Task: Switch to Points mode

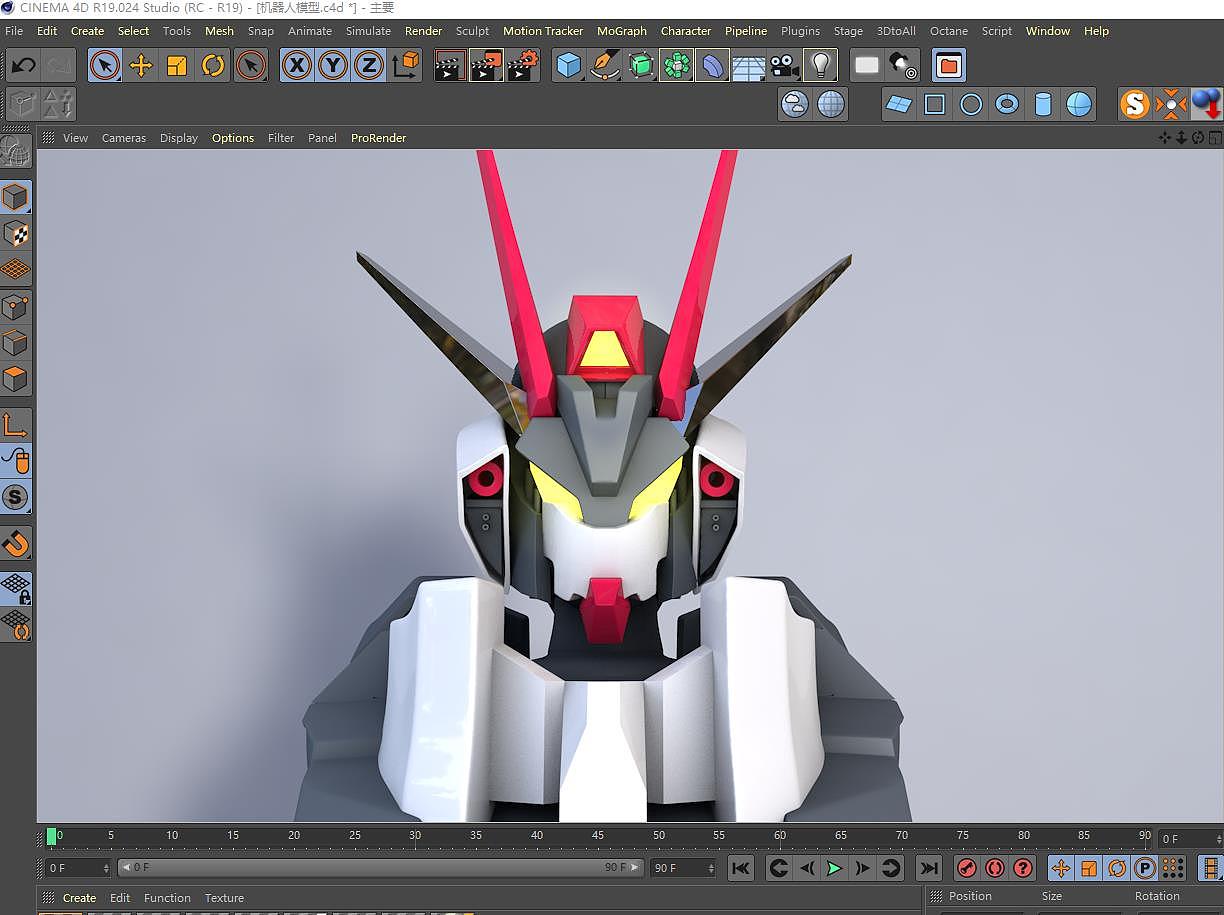Action: click(x=16, y=306)
